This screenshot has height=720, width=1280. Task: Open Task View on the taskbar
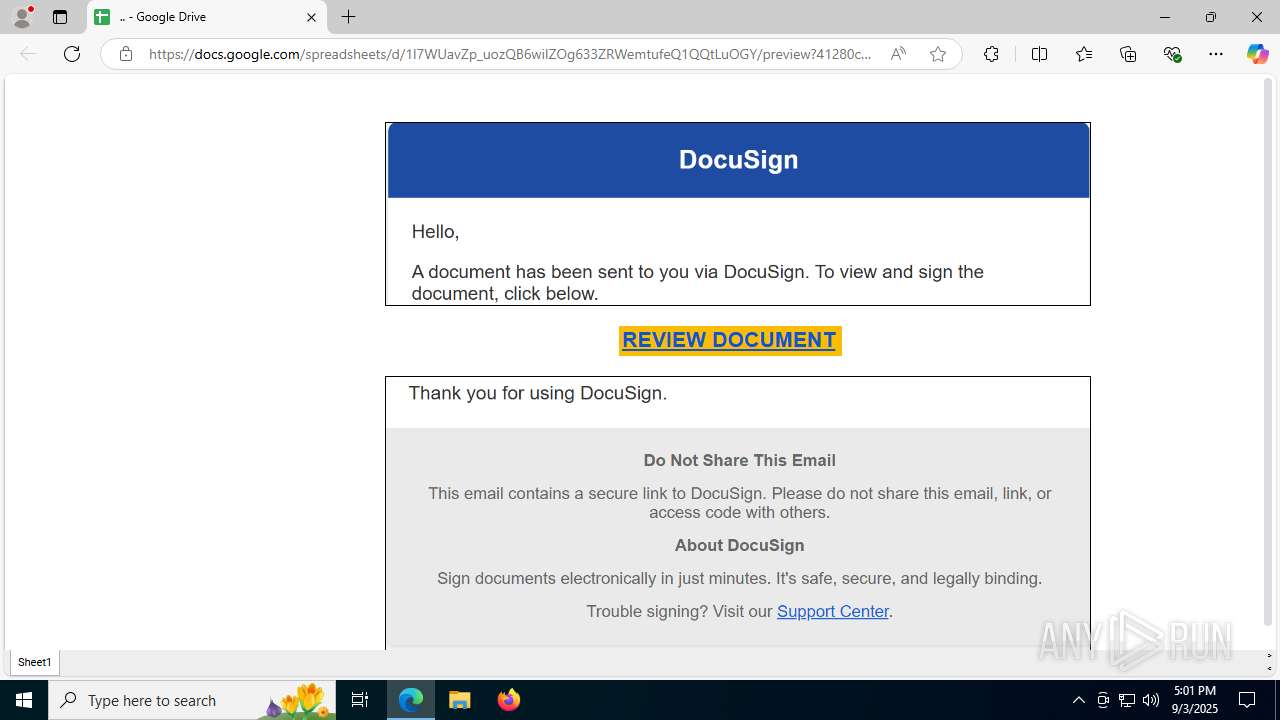[x=360, y=700]
